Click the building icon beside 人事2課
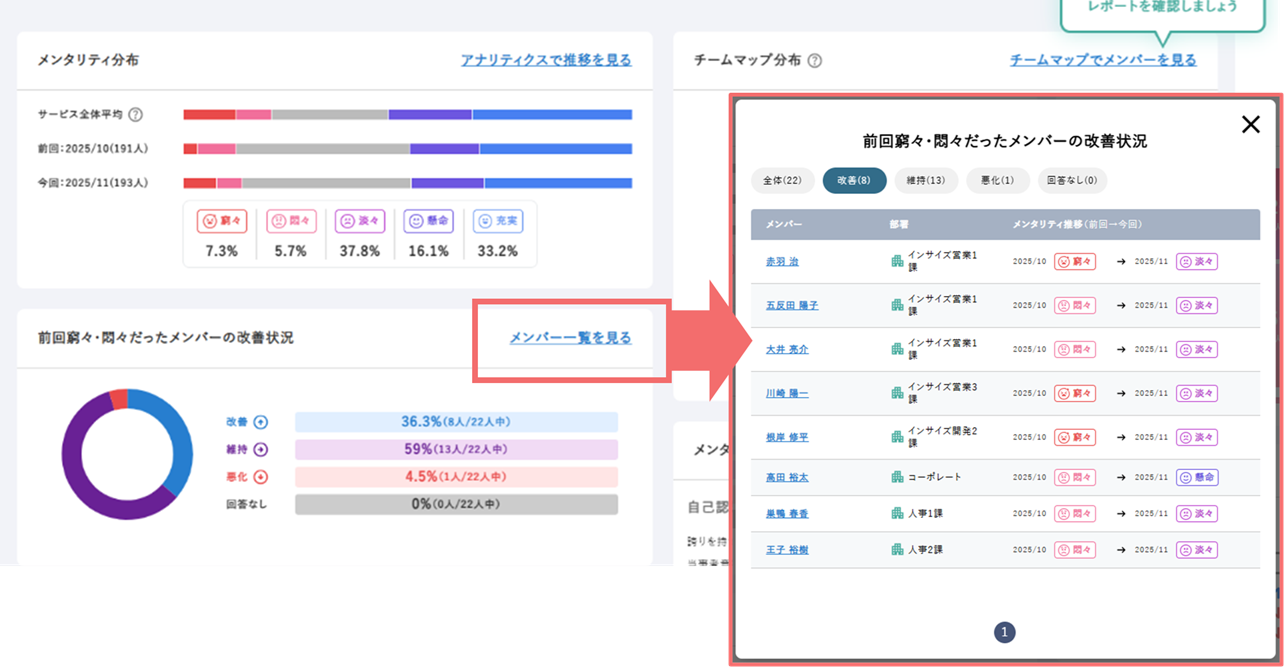 (x=897, y=549)
